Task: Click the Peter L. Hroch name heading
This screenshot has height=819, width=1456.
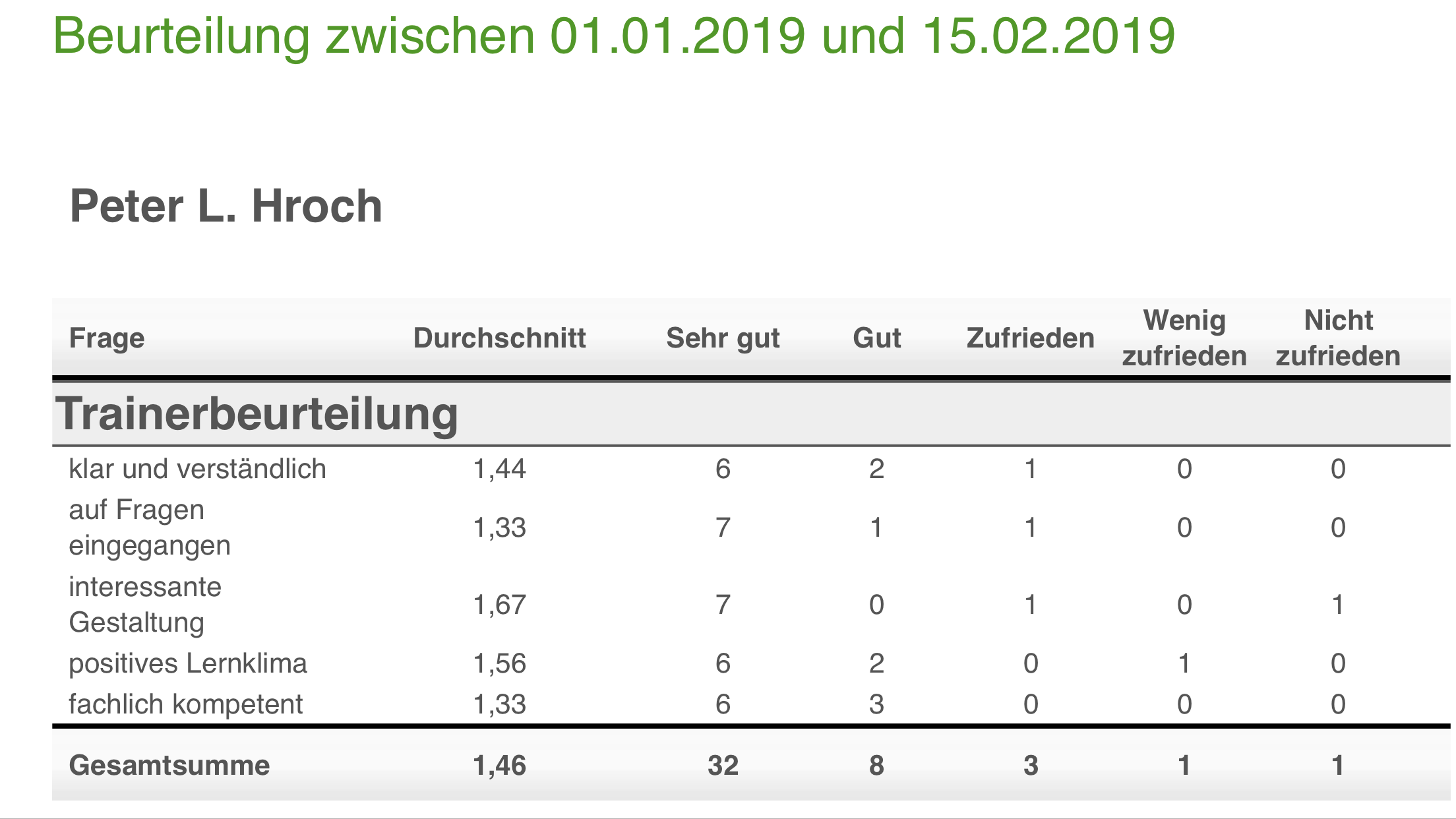Action: coord(226,206)
